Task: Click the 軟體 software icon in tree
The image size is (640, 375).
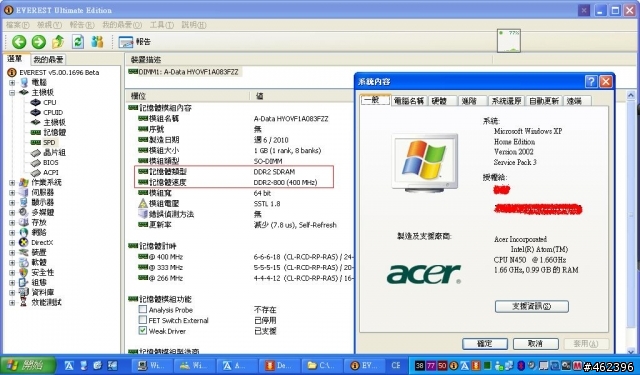Action: point(24,262)
